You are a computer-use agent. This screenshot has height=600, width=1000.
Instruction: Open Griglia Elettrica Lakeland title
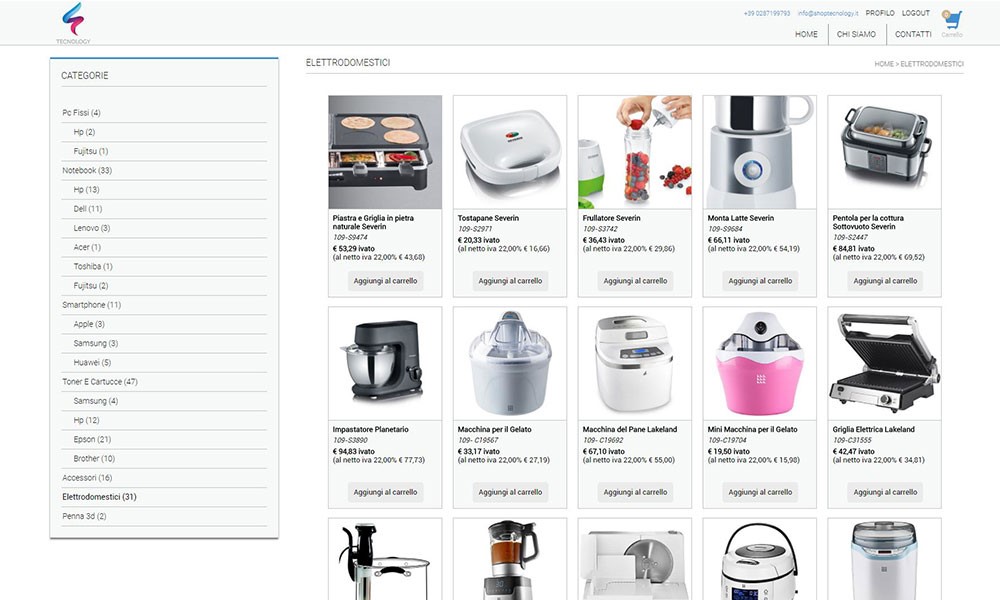[x=874, y=430]
